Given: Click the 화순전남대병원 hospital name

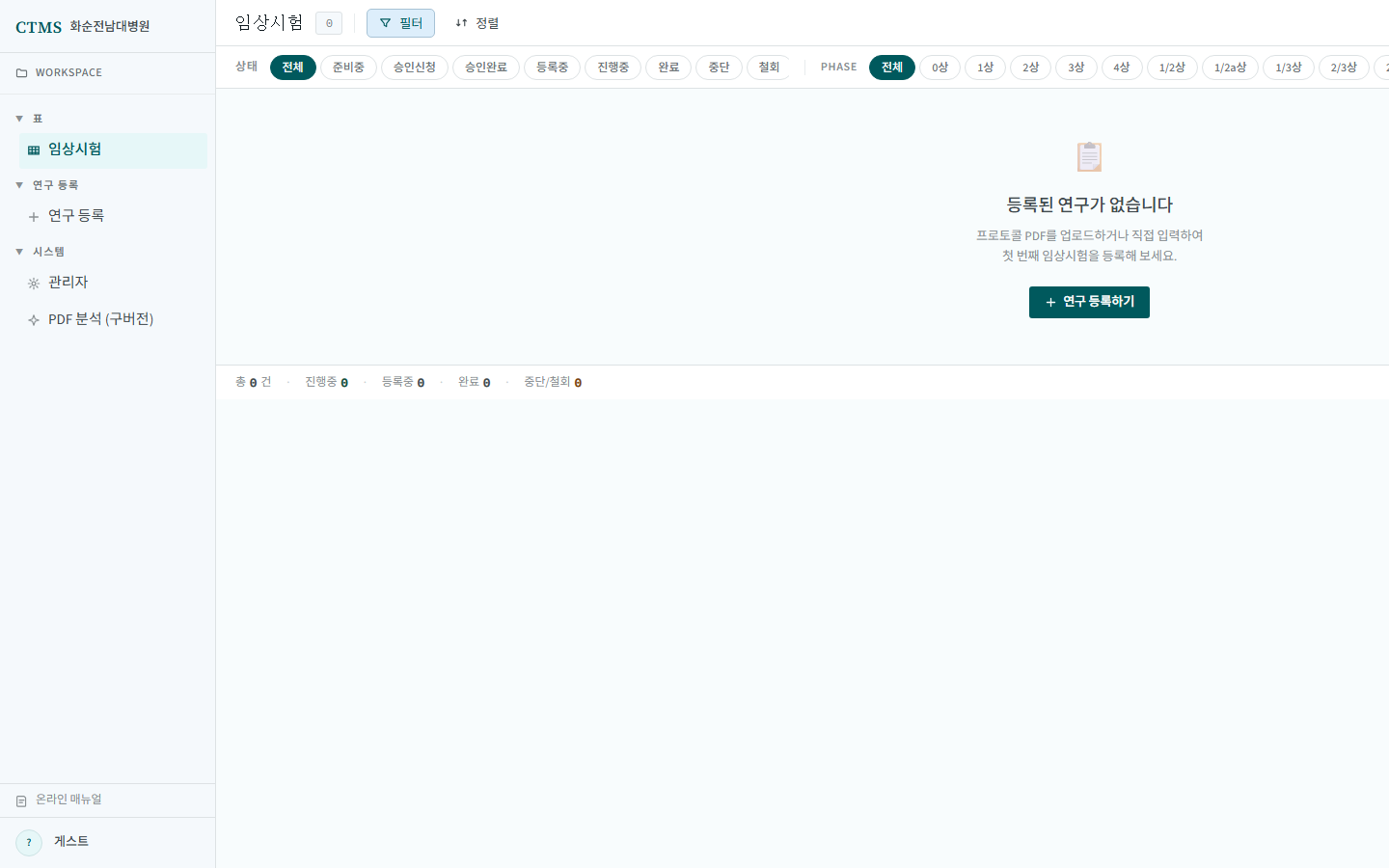Looking at the screenshot, I should (110, 27).
